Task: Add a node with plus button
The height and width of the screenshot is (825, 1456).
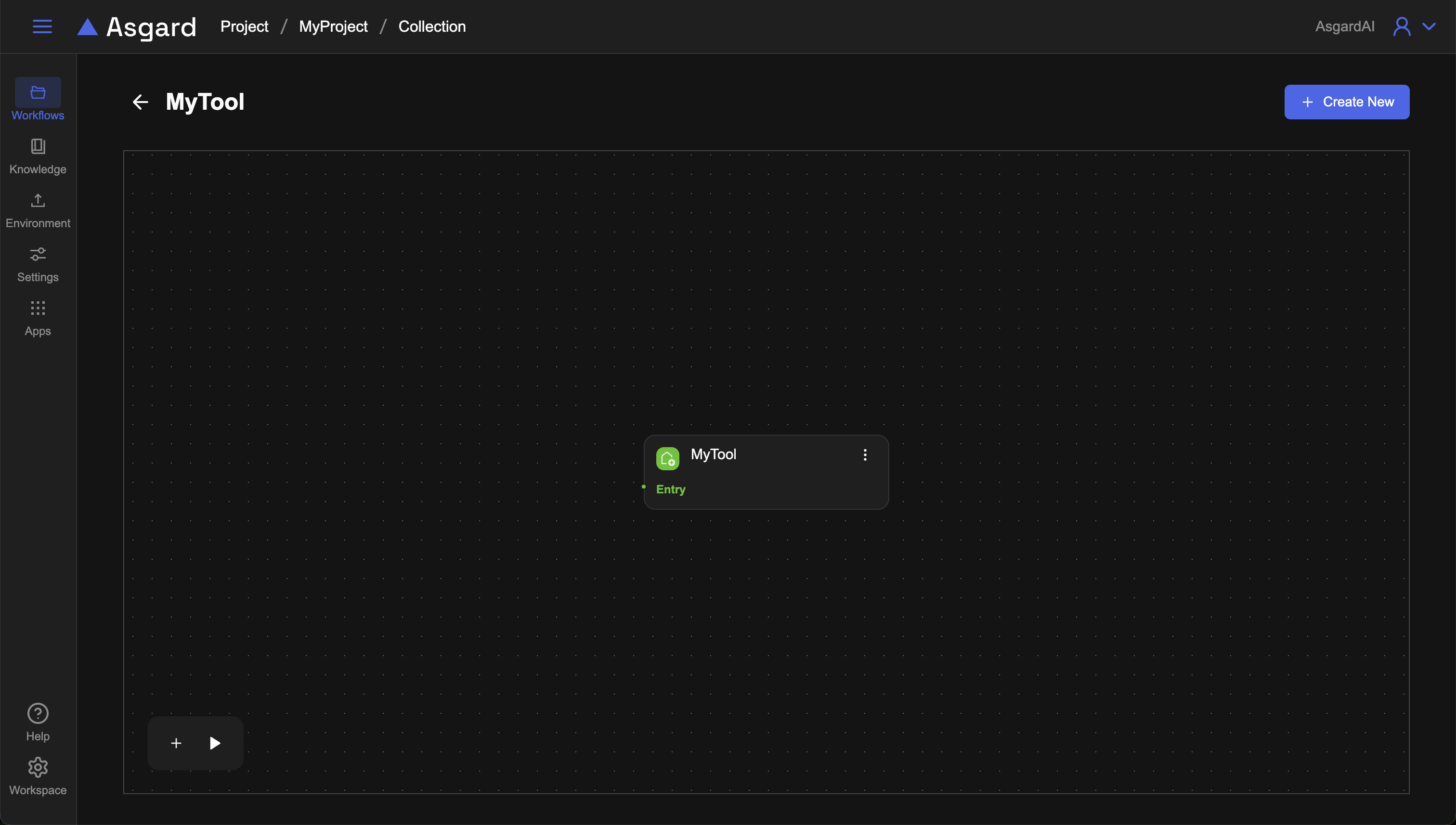Action: [176, 743]
